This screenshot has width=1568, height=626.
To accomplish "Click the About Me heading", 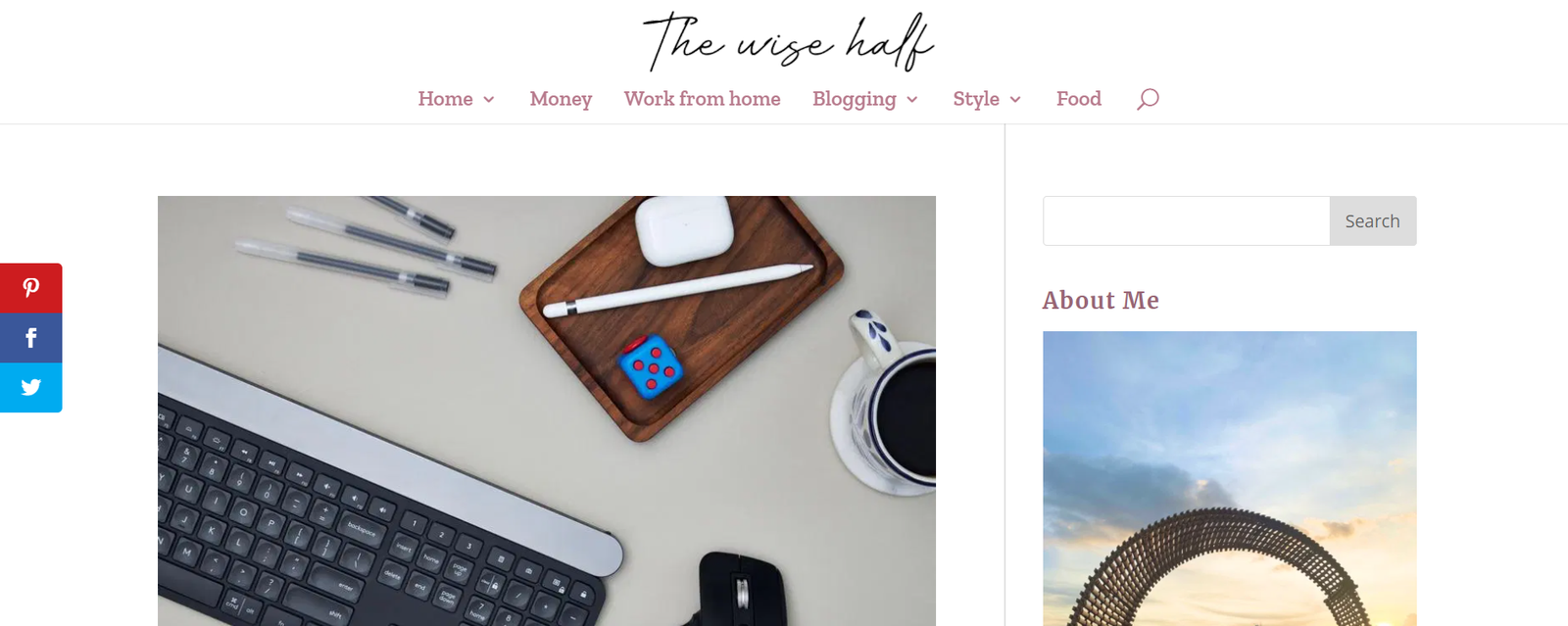I will click(1101, 300).
